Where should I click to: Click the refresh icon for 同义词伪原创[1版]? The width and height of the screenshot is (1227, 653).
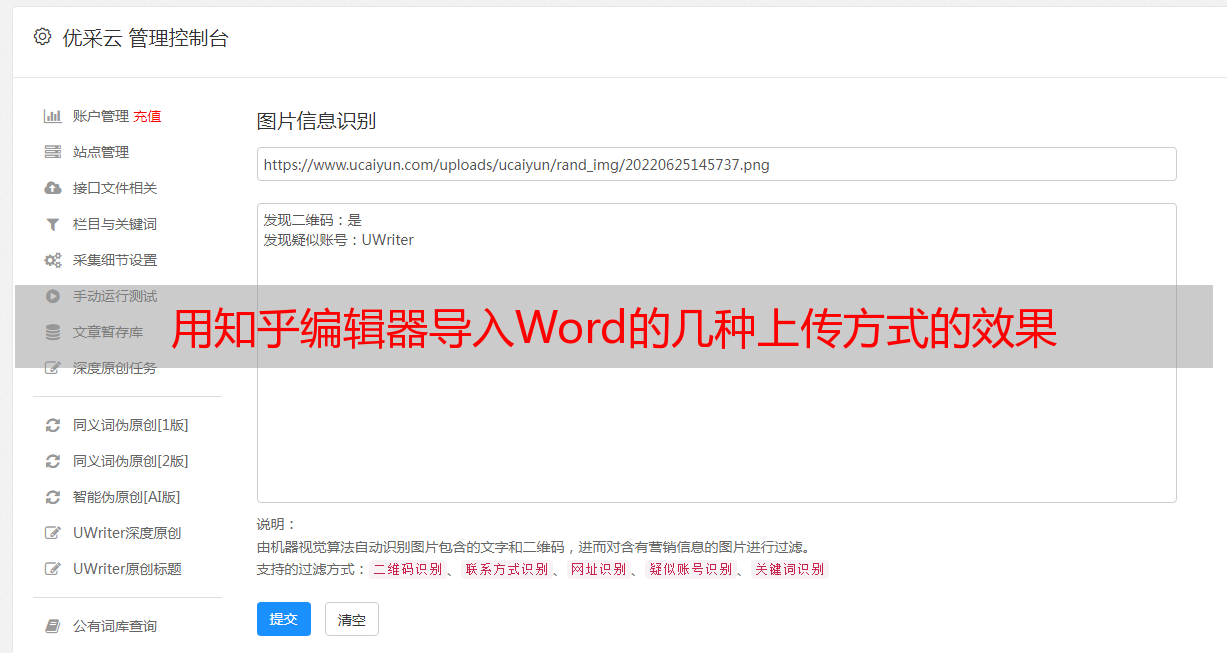53,425
